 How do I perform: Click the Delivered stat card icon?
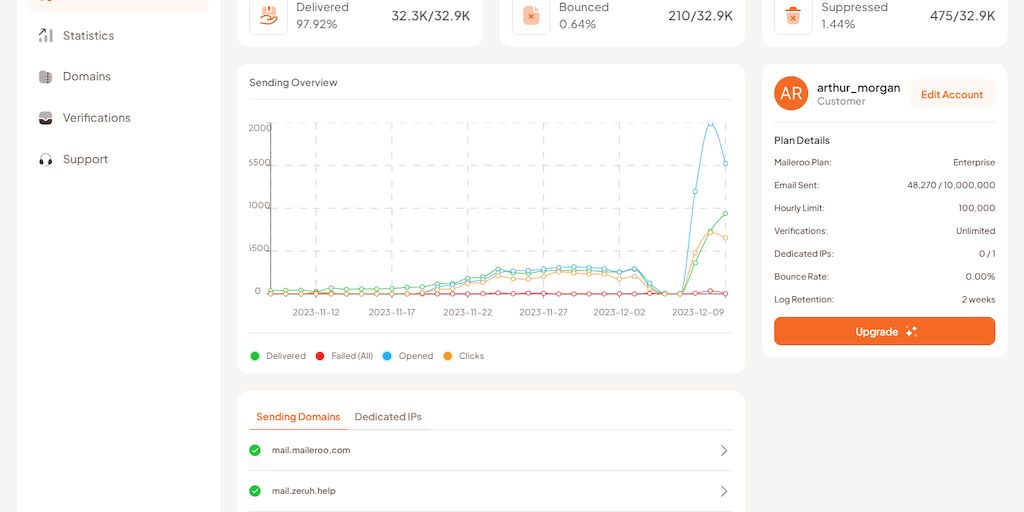click(268, 15)
